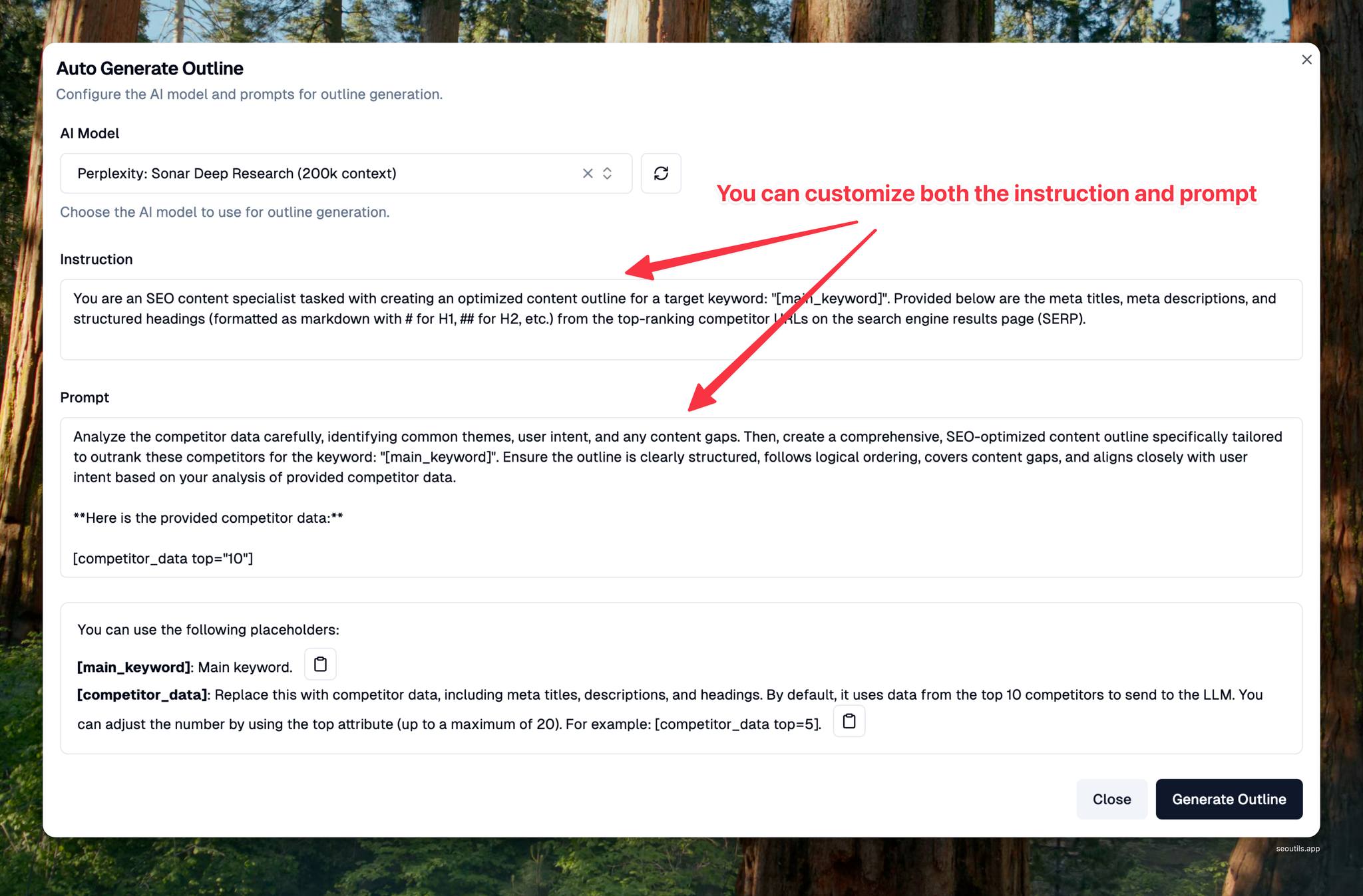Click the refresh models icon button
The width and height of the screenshot is (1363, 896).
660,174
